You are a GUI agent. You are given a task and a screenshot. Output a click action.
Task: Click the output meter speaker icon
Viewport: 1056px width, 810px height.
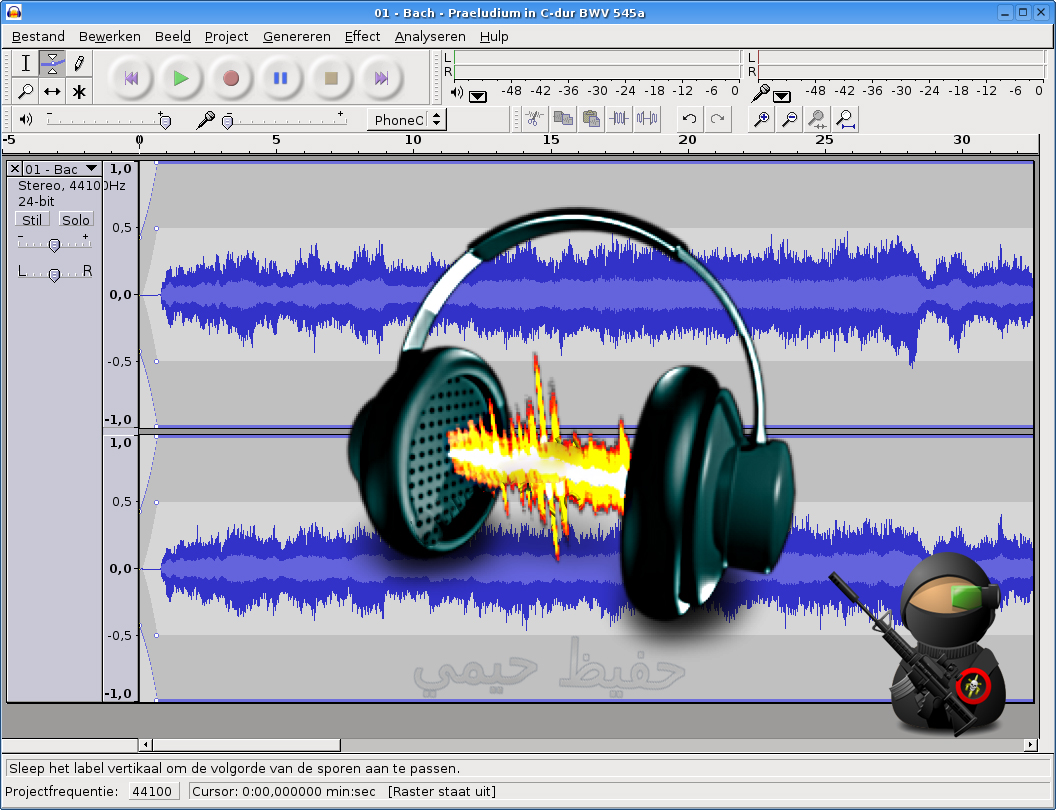457,93
